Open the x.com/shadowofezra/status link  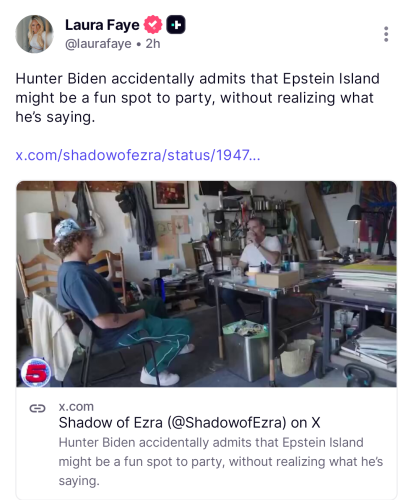138,155
